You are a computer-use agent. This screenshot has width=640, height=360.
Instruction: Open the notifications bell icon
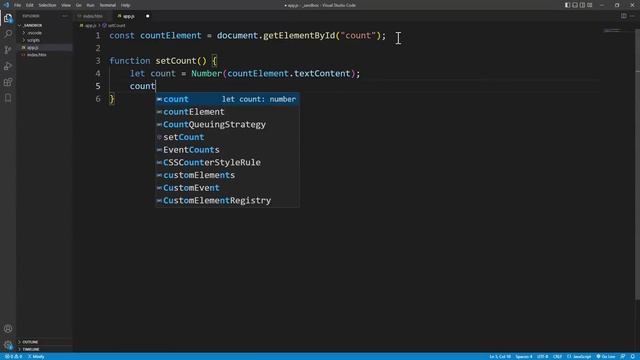(x=632, y=356)
